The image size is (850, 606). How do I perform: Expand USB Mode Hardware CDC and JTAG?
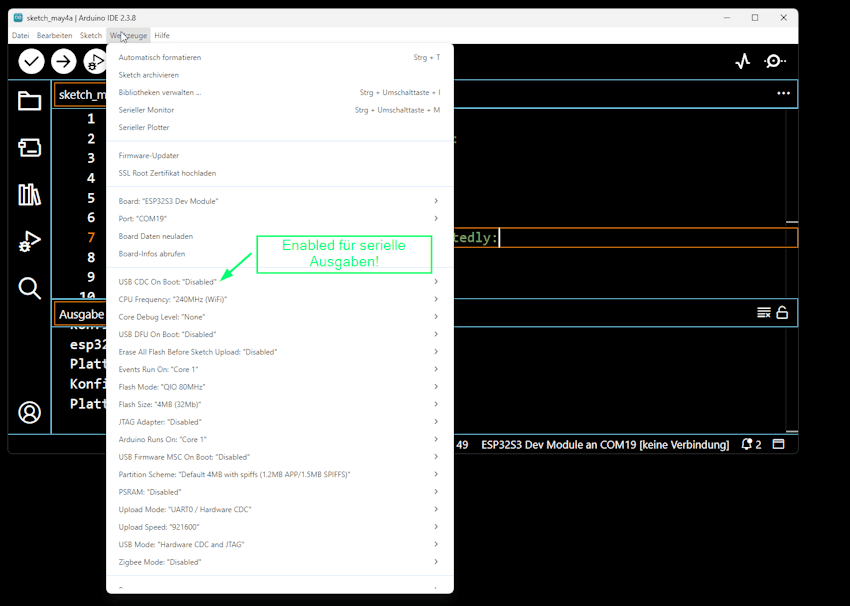tap(280, 544)
